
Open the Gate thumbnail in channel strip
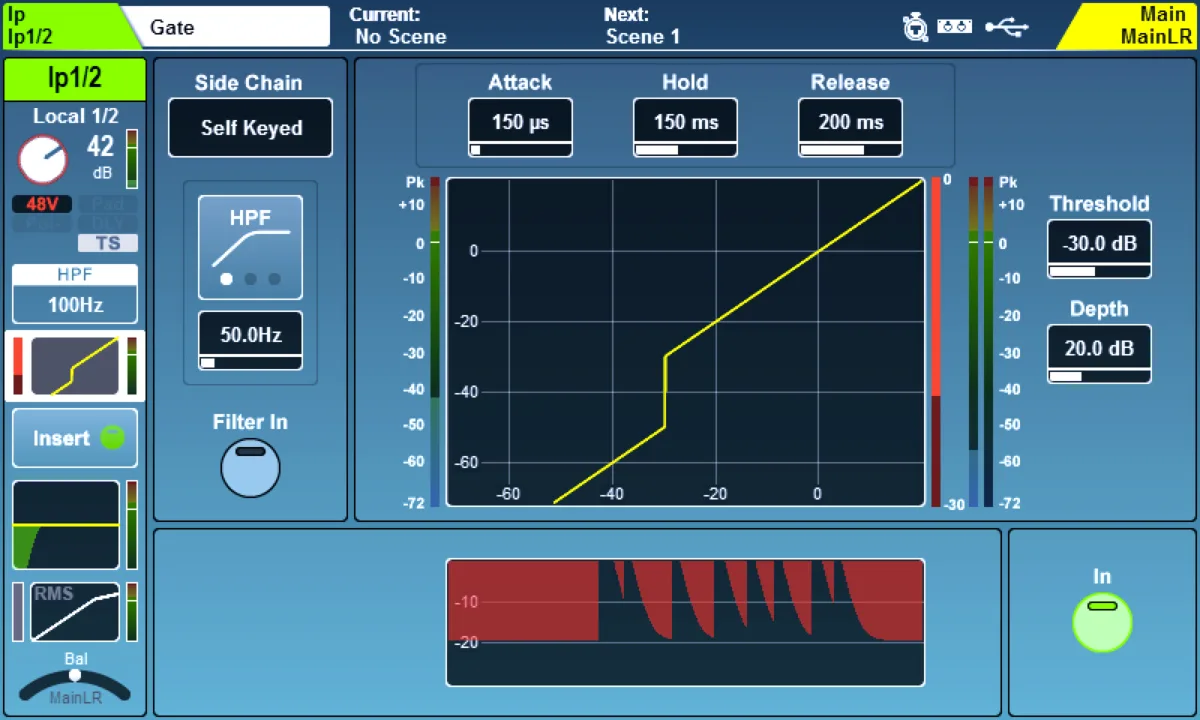pos(75,366)
